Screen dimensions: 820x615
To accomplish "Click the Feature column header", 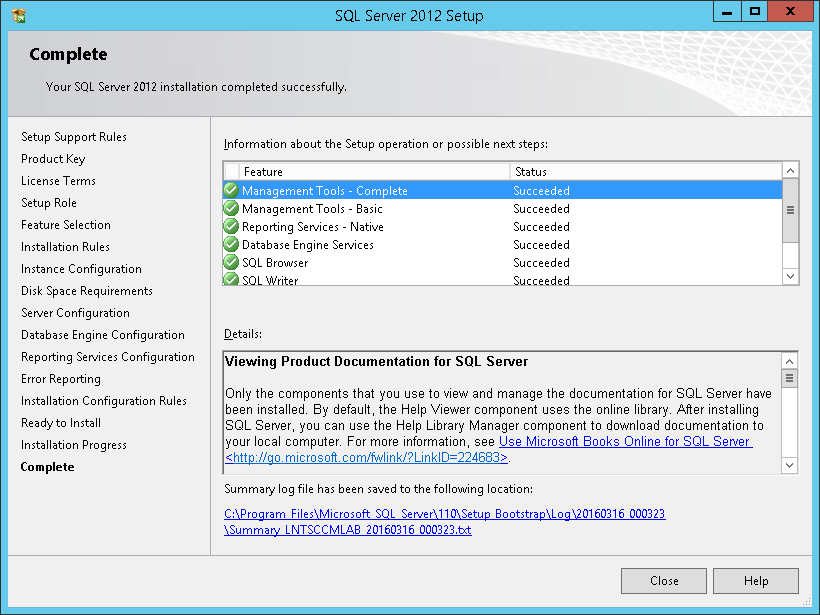I will coord(374,172).
